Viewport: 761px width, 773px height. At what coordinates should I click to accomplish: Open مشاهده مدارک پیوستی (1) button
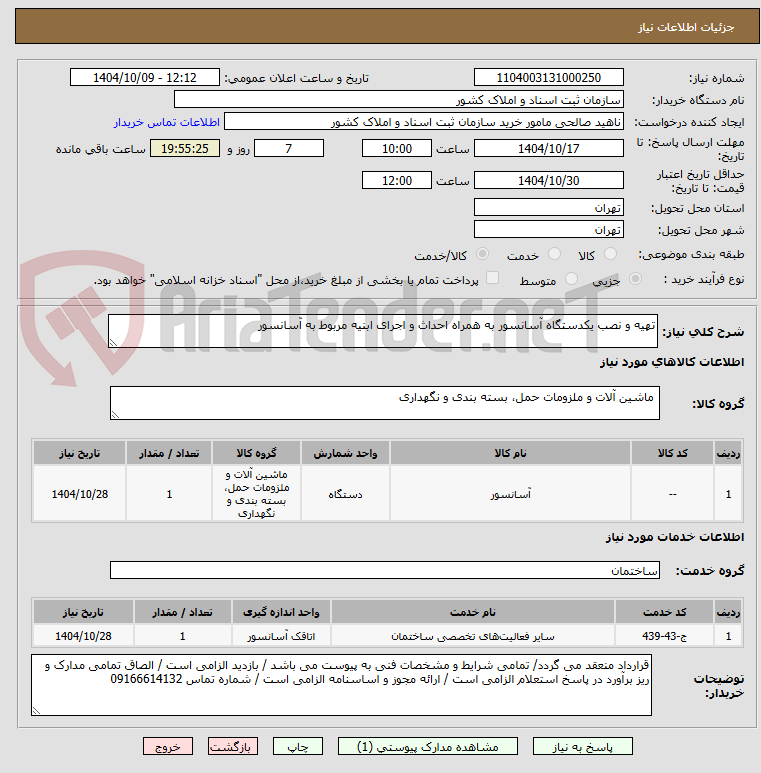tap(428, 746)
